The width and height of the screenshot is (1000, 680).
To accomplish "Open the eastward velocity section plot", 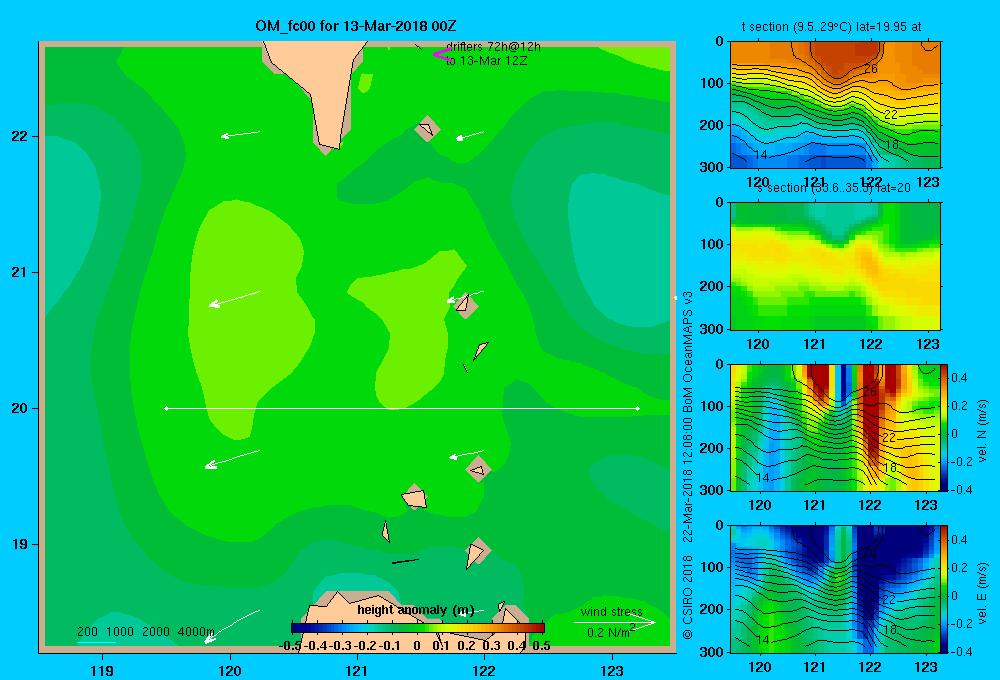I will click(x=835, y=589).
